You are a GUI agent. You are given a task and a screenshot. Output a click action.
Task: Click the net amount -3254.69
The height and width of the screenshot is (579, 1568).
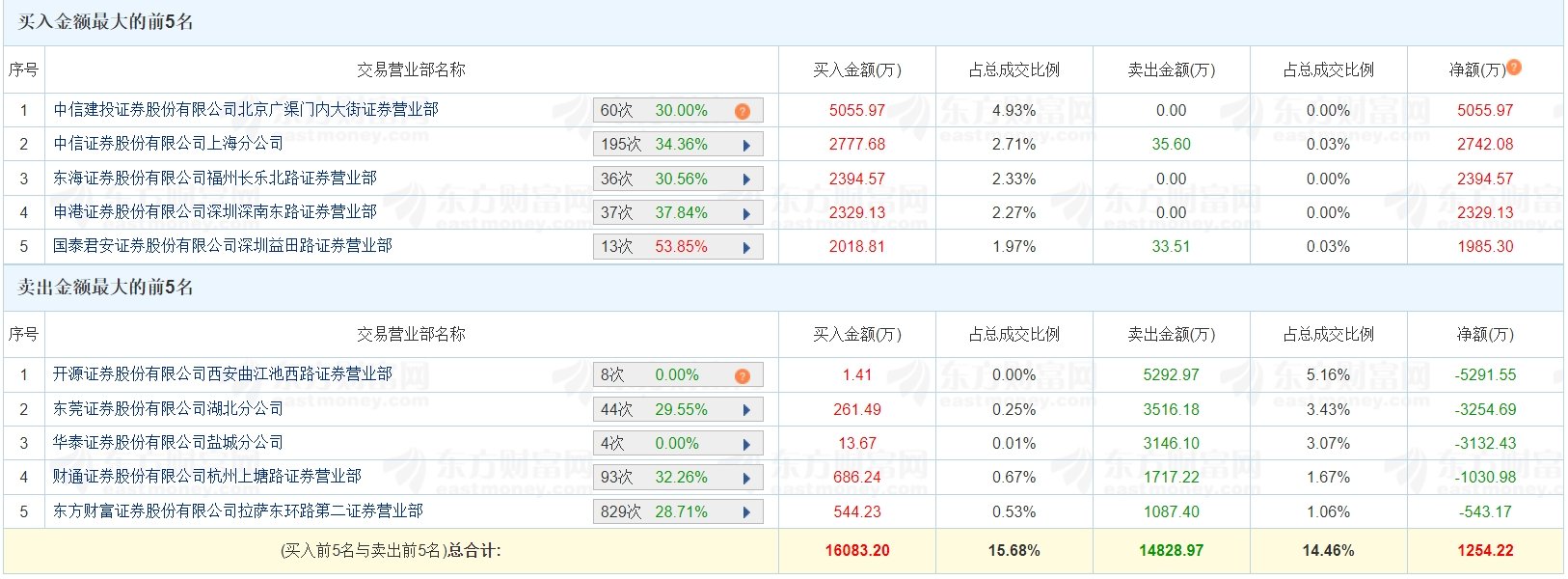pyautogui.click(x=1485, y=409)
